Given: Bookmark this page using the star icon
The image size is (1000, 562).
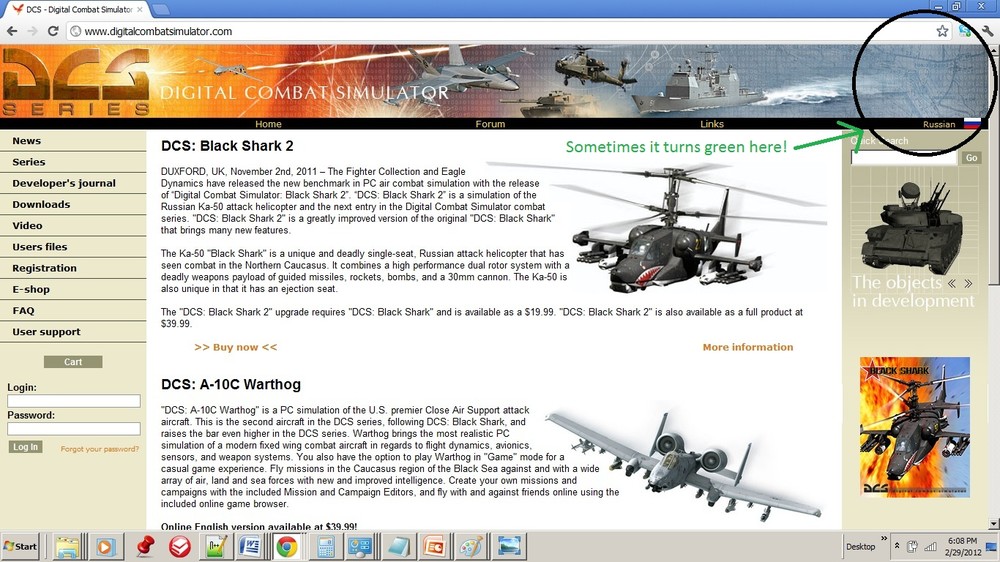Looking at the screenshot, I should tap(942, 31).
